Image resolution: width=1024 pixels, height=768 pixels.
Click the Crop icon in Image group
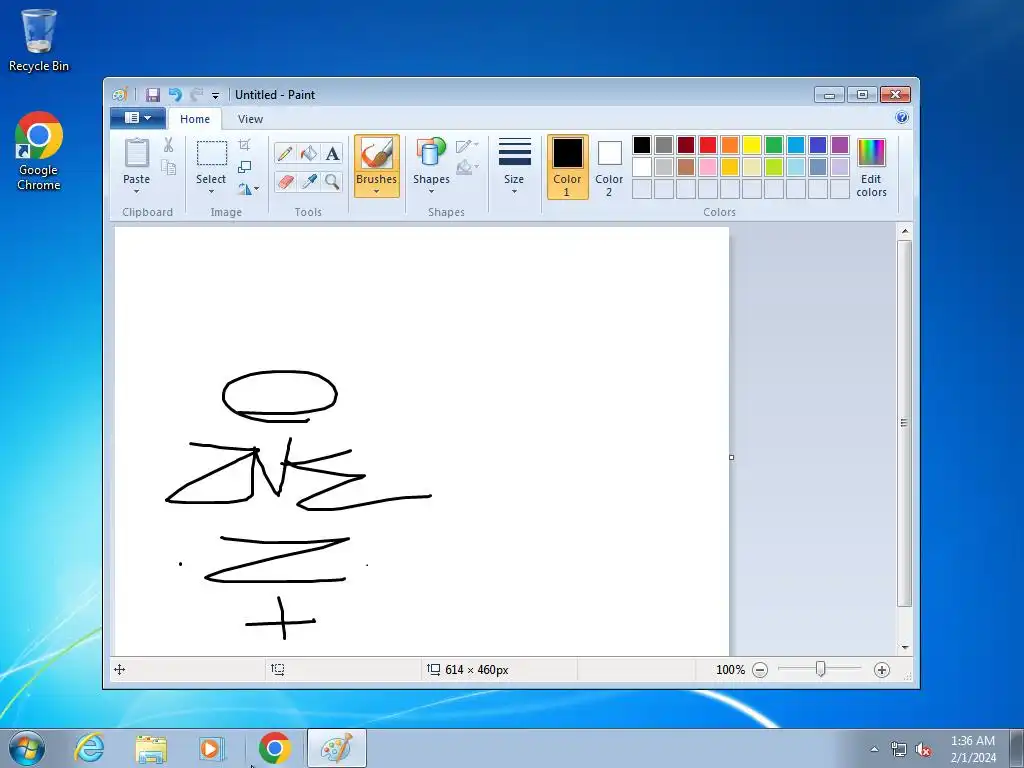coord(244,144)
